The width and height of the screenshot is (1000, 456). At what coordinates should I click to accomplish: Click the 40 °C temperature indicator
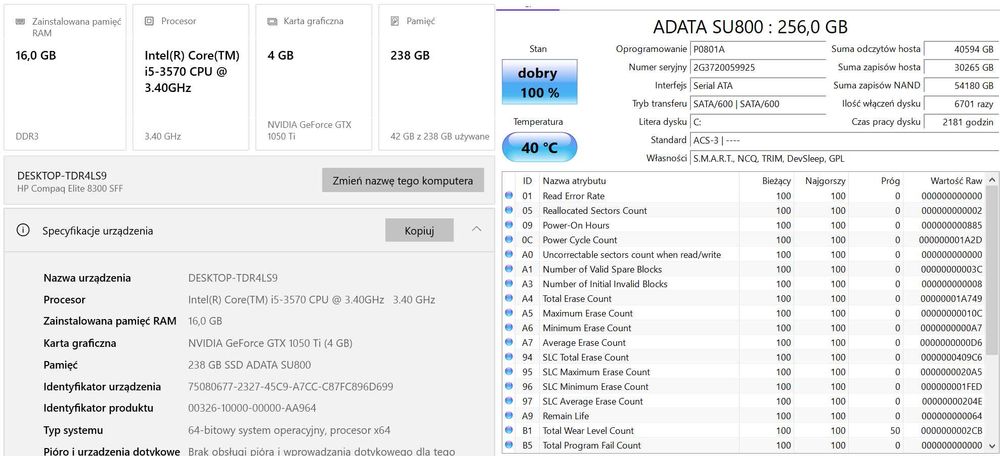540,147
